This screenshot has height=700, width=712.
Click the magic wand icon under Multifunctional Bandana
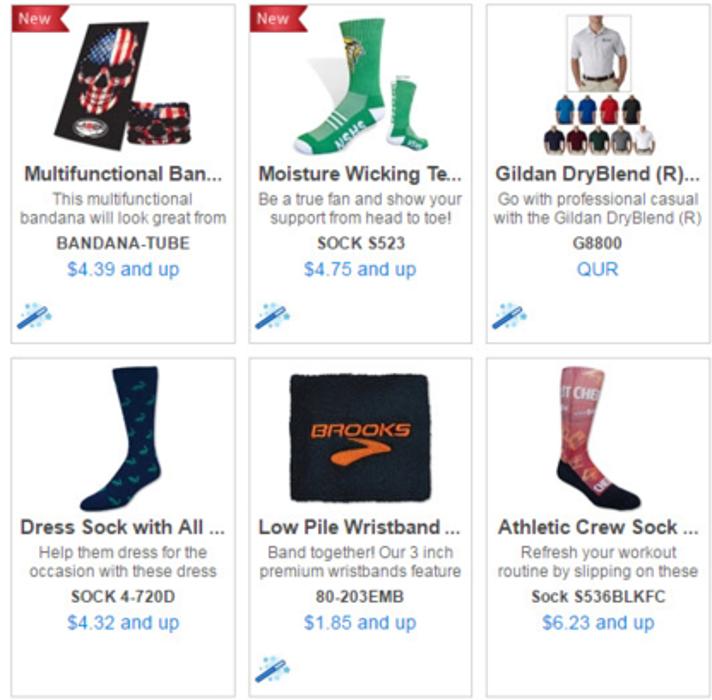(x=35, y=315)
